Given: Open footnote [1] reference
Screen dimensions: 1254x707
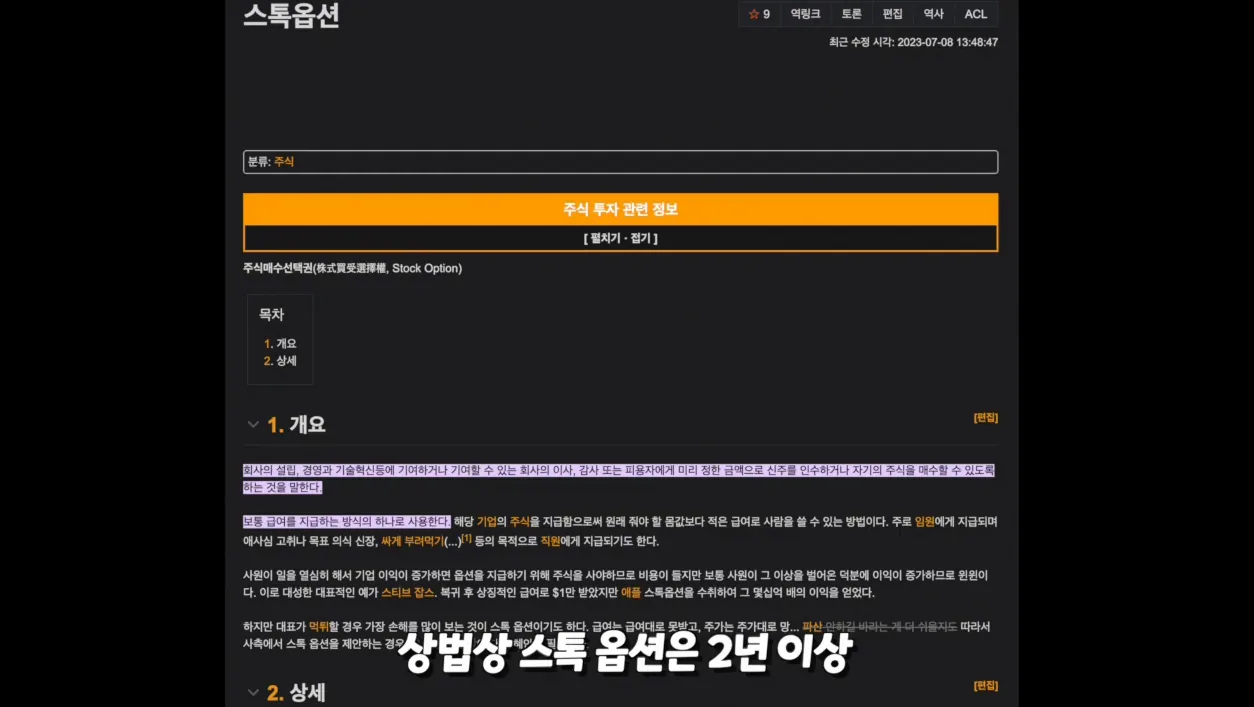Looking at the screenshot, I should pyautogui.click(x=466, y=538).
